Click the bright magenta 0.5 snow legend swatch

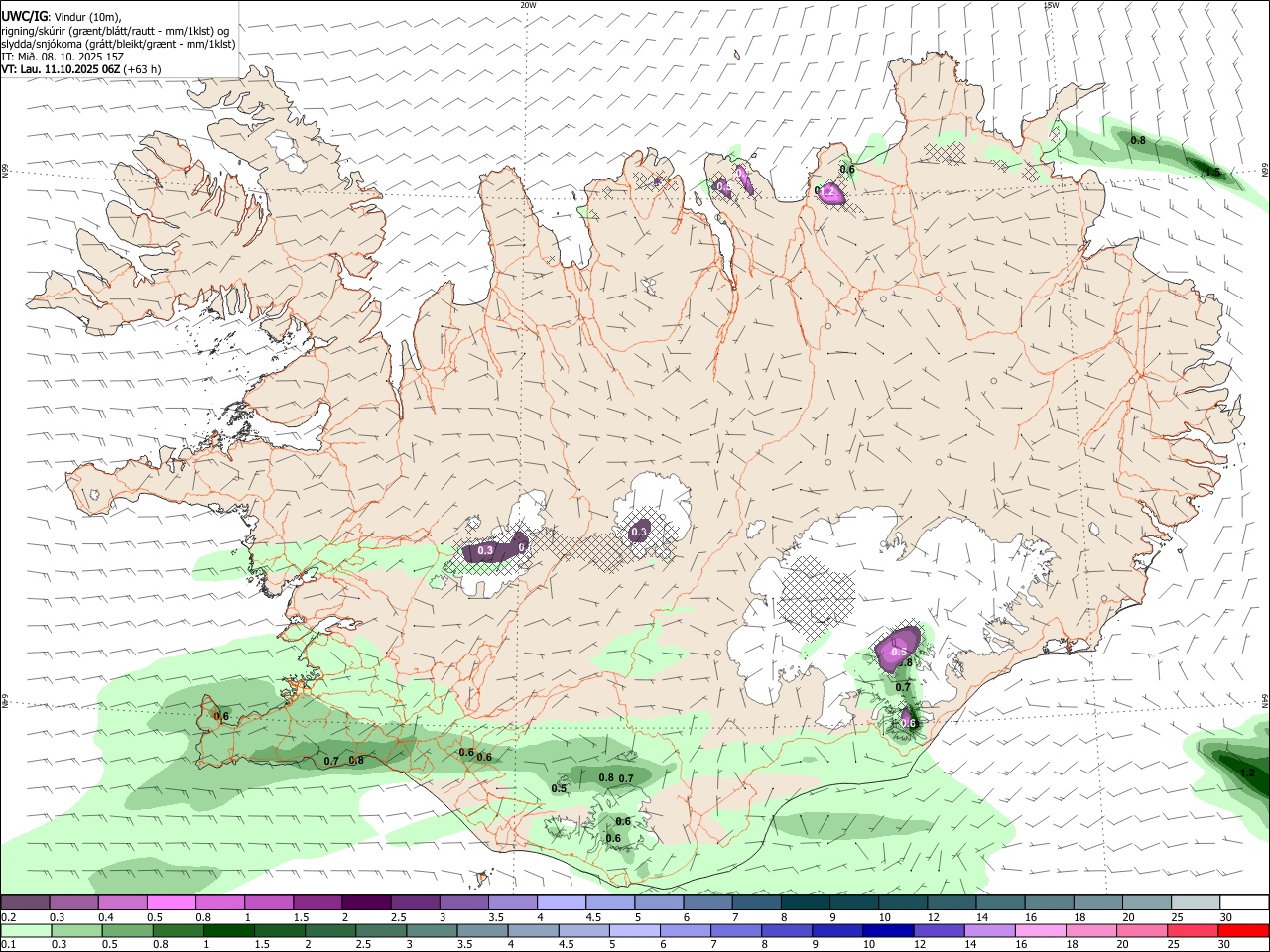(x=172, y=903)
